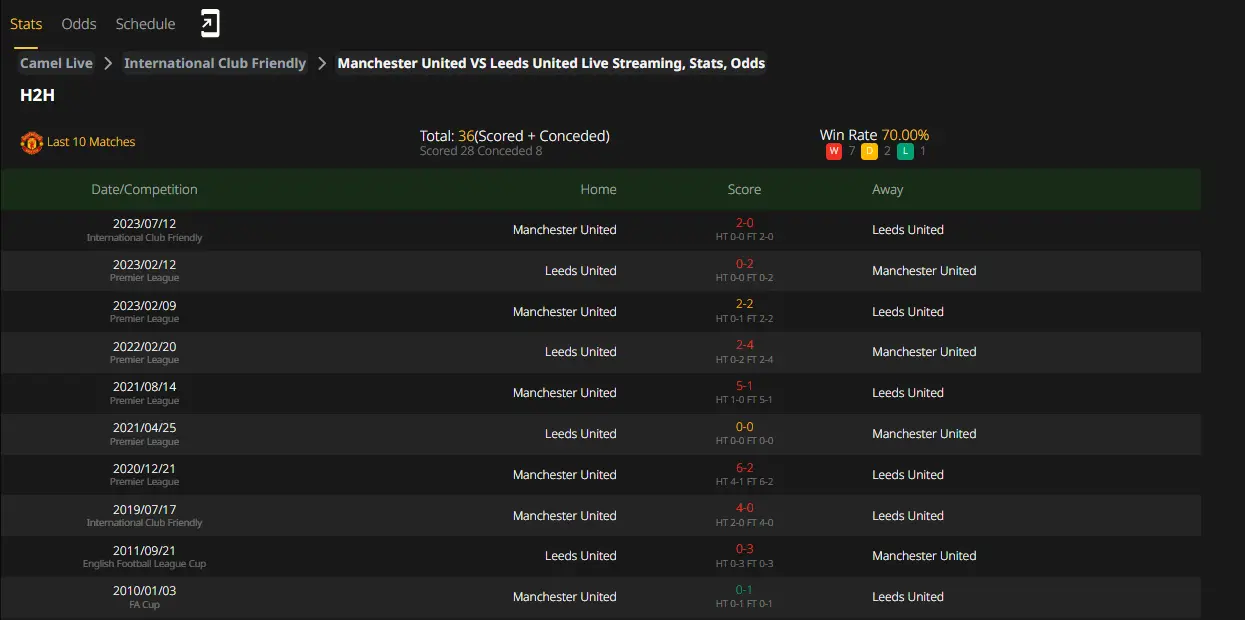1245x620 pixels.
Task: Switch to the Stats tab
Action: point(26,24)
